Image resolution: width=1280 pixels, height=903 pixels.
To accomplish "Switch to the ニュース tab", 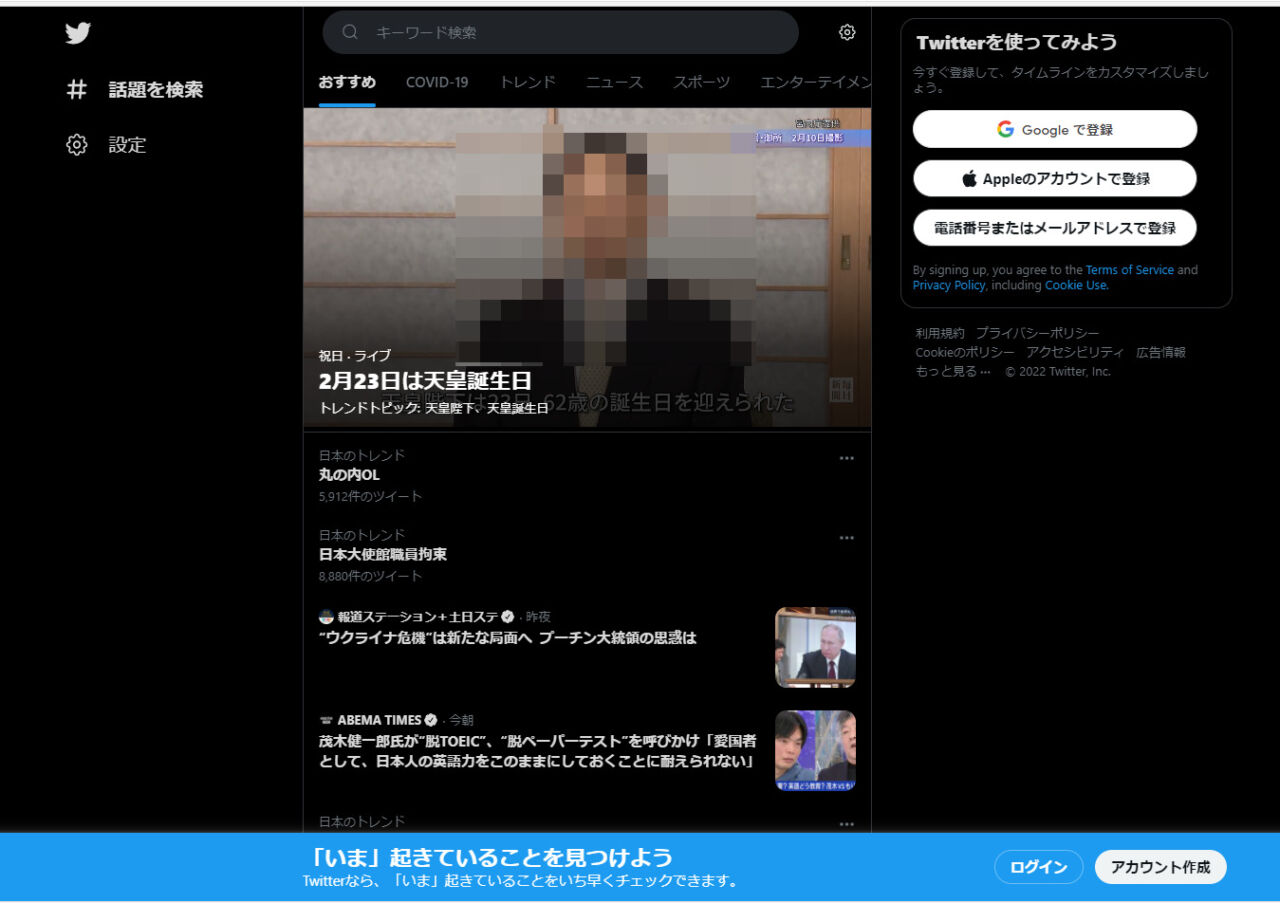I will click(614, 82).
